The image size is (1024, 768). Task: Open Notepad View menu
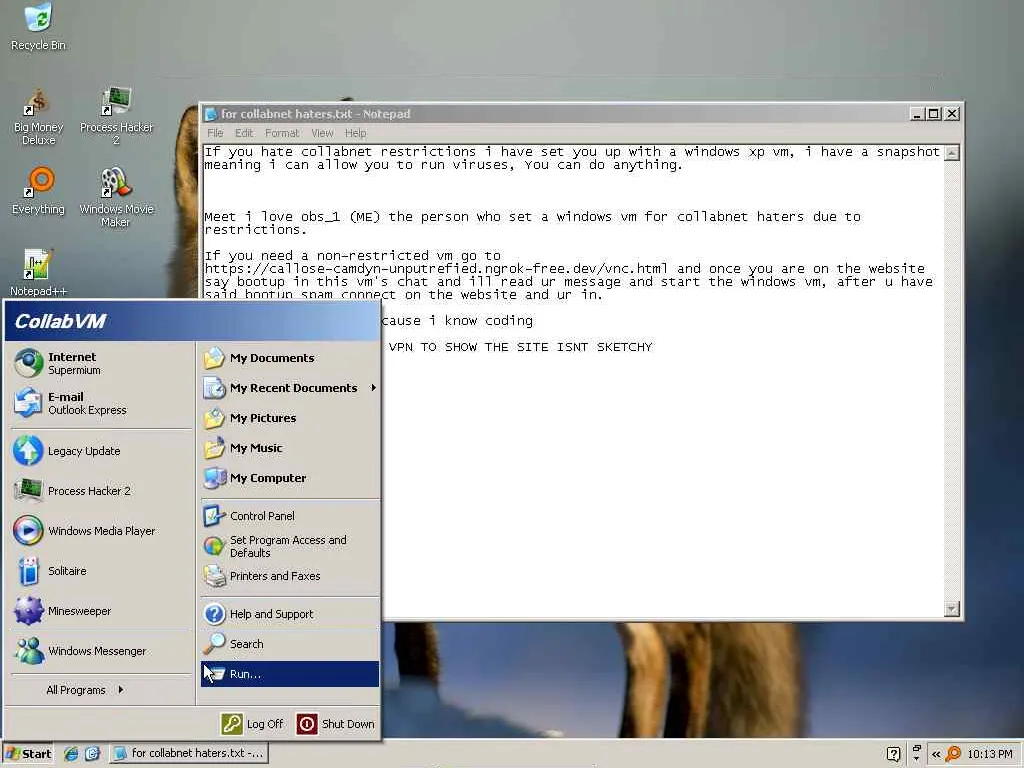(x=322, y=133)
